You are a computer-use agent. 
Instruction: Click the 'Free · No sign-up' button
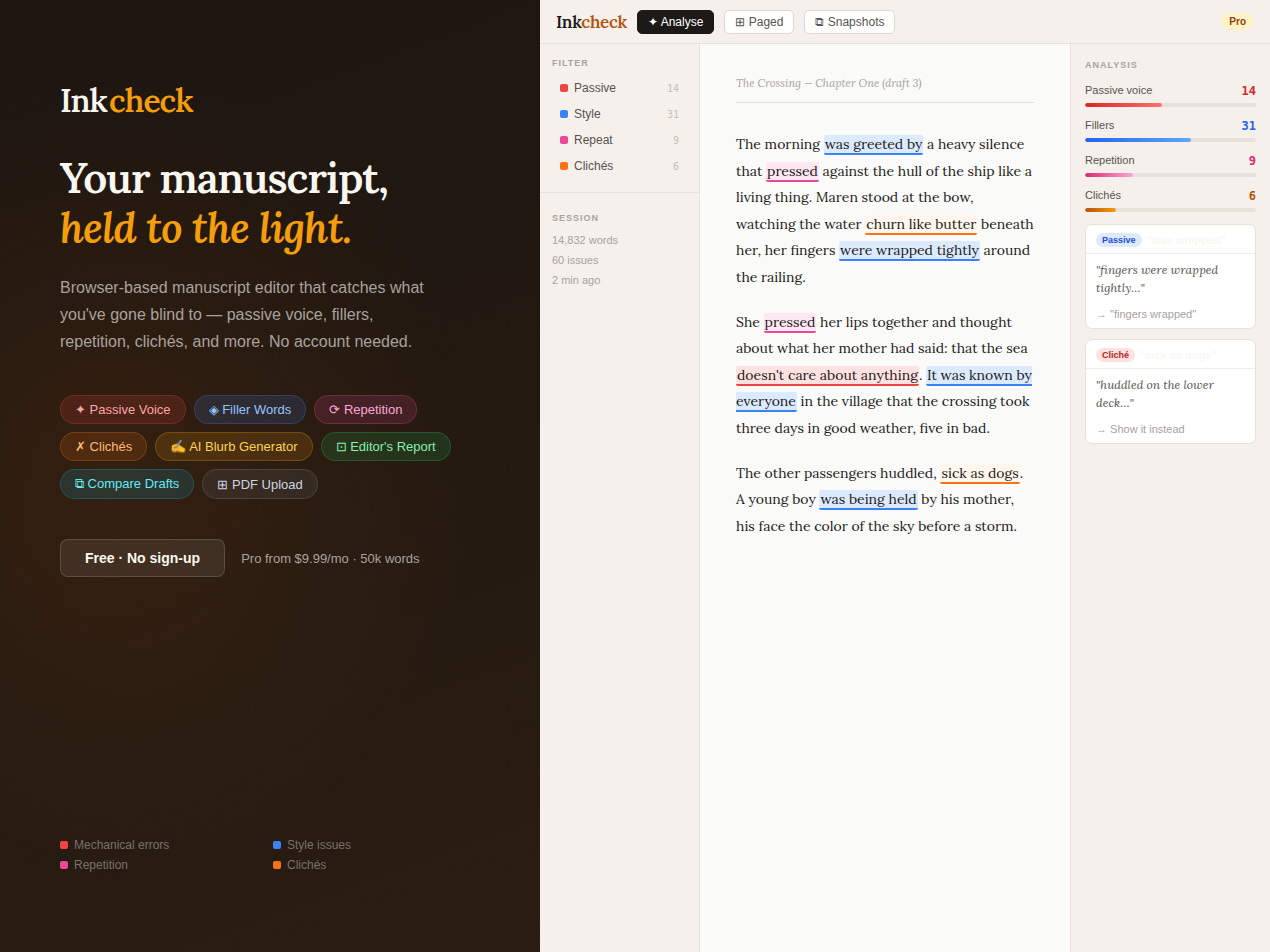pos(142,558)
